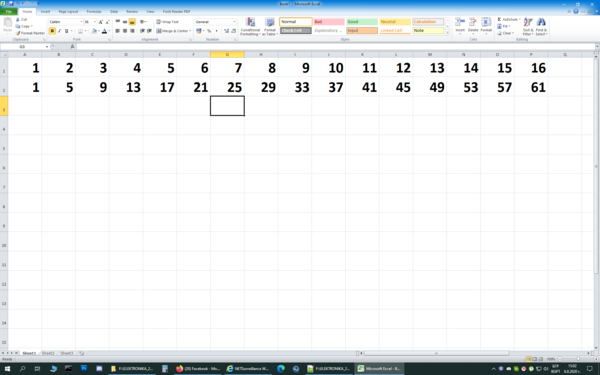Apply Percent Style to cell
Screen dimensions: 600x375
pyautogui.click(x=209, y=31)
